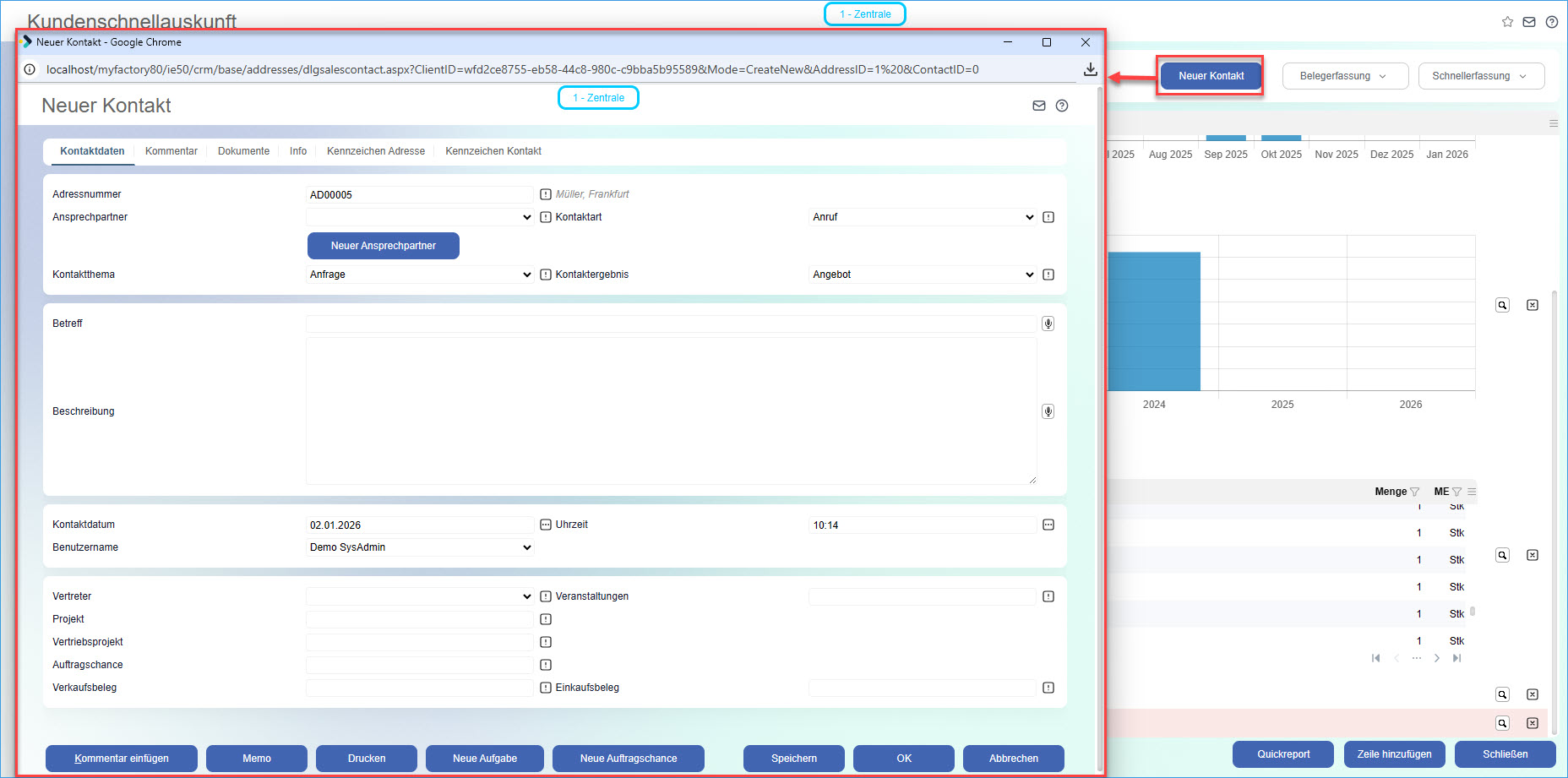Click the favorites star icon at top right
Viewport: 1568px width, 778px height.
pyautogui.click(x=1507, y=22)
